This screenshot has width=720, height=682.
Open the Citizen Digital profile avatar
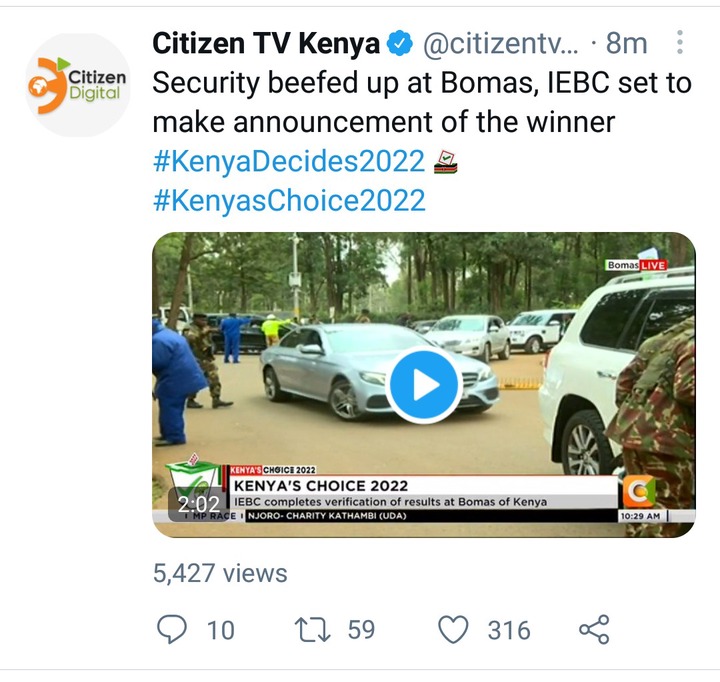(x=78, y=85)
